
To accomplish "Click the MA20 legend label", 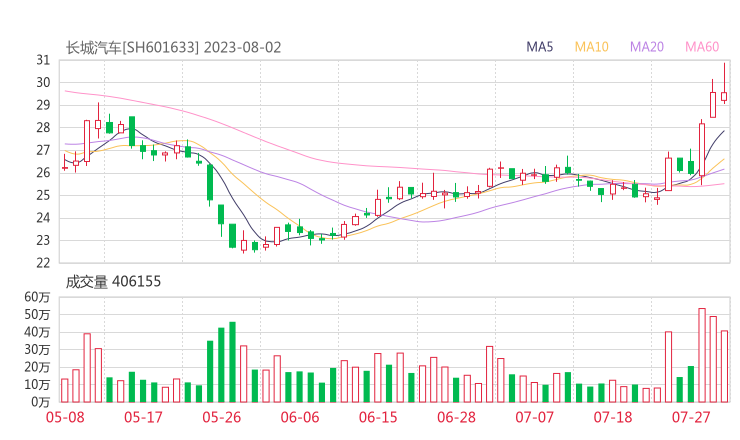I will [647, 47].
